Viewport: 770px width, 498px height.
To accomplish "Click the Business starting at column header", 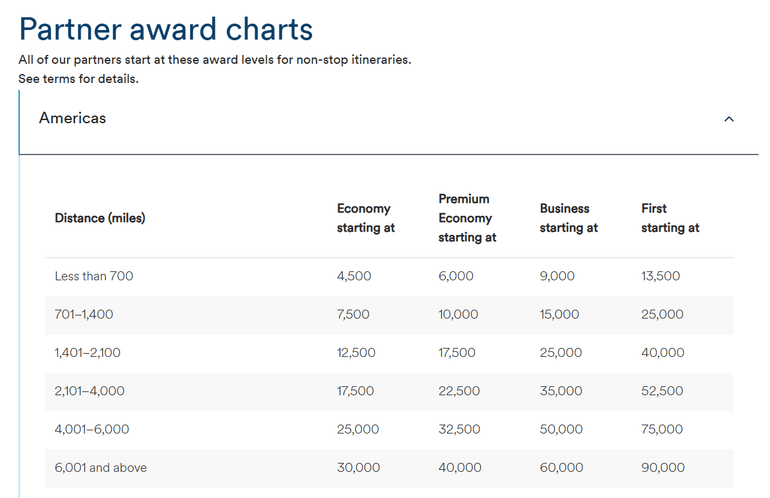I will 568,218.
